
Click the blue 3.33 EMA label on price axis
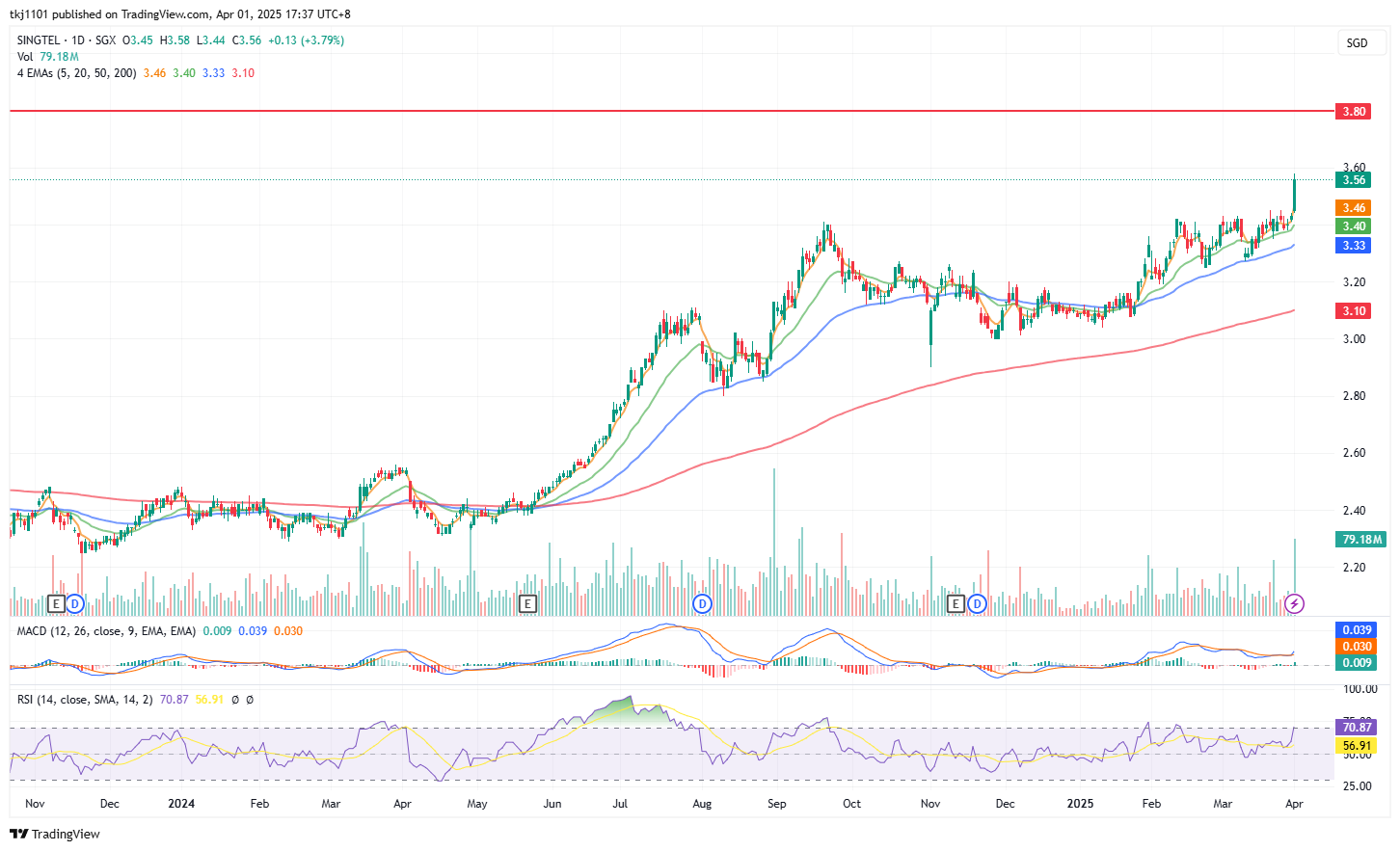click(1354, 246)
